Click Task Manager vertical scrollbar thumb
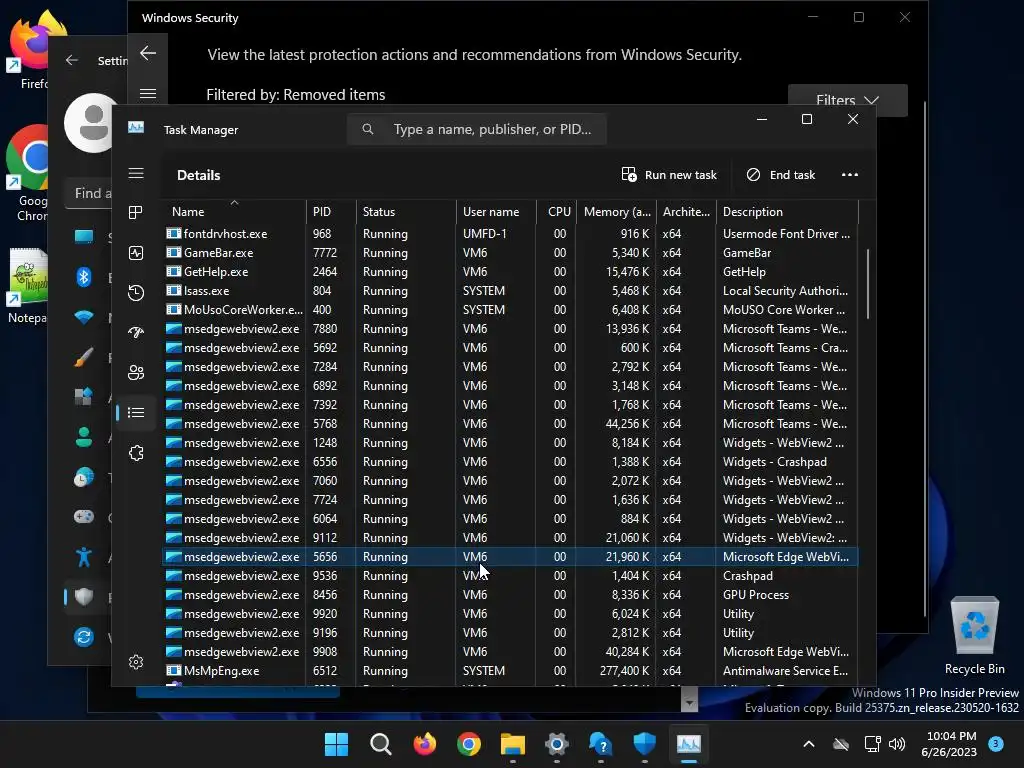This screenshot has width=1024, height=768. [867, 283]
